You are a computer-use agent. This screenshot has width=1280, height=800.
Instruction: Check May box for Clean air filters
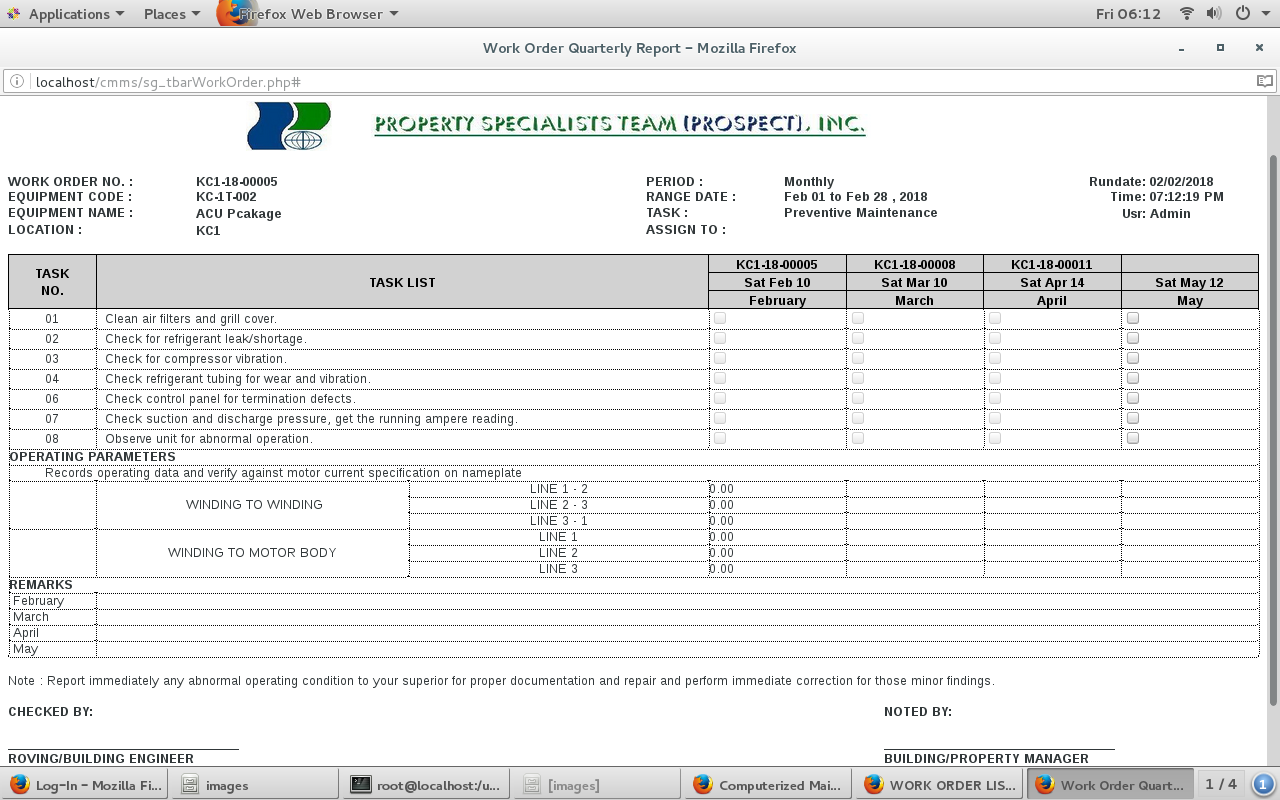click(1133, 319)
